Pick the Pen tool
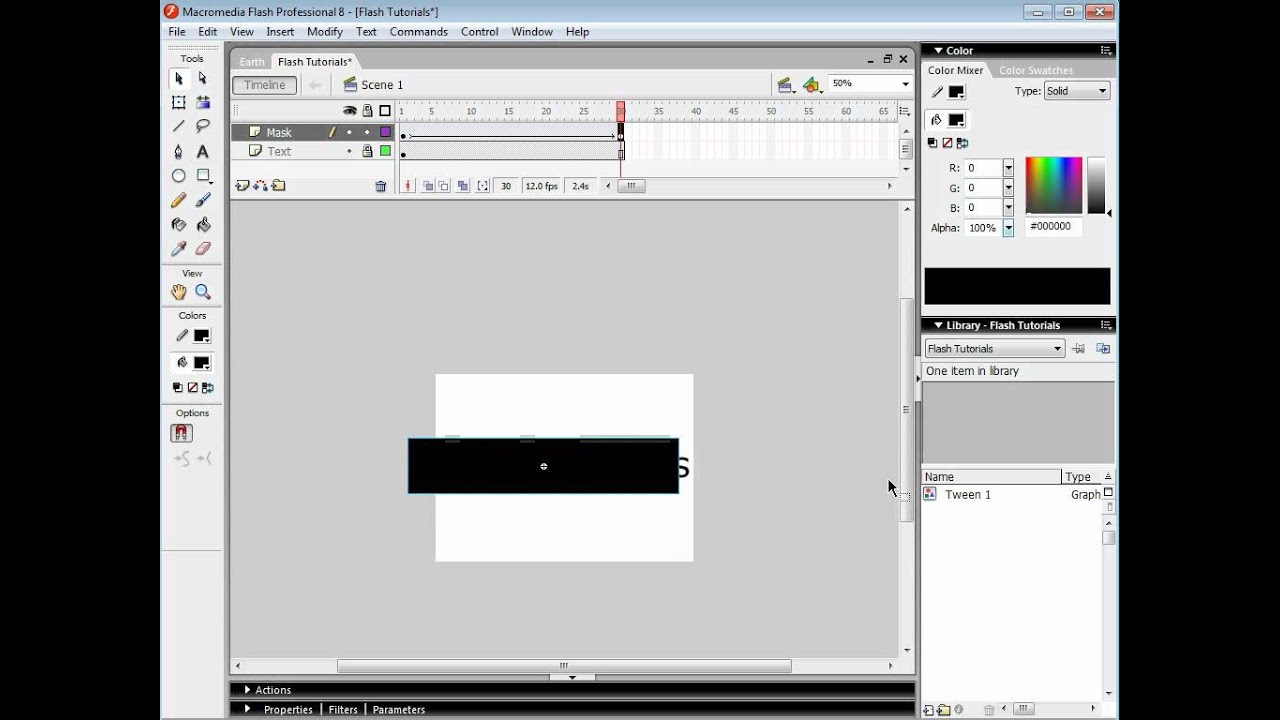 (179, 151)
